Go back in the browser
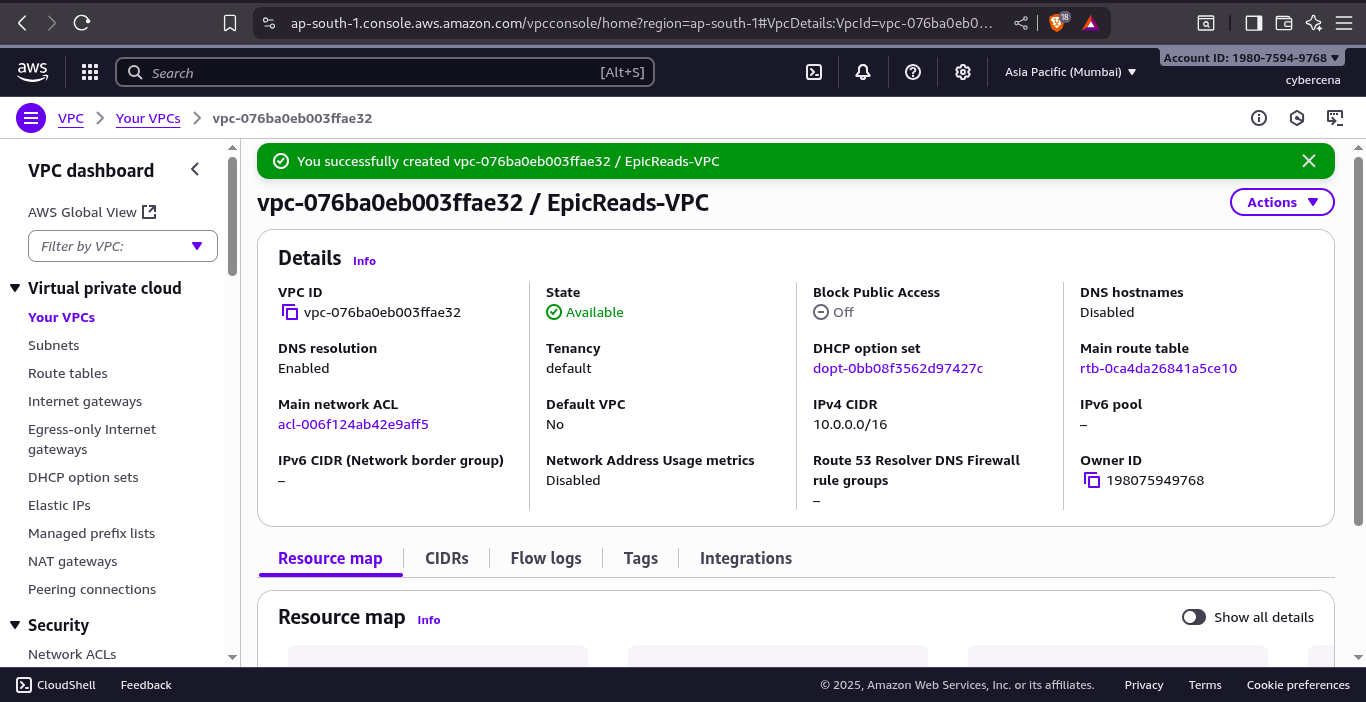Viewport: 1366px width, 702px height. (22, 22)
